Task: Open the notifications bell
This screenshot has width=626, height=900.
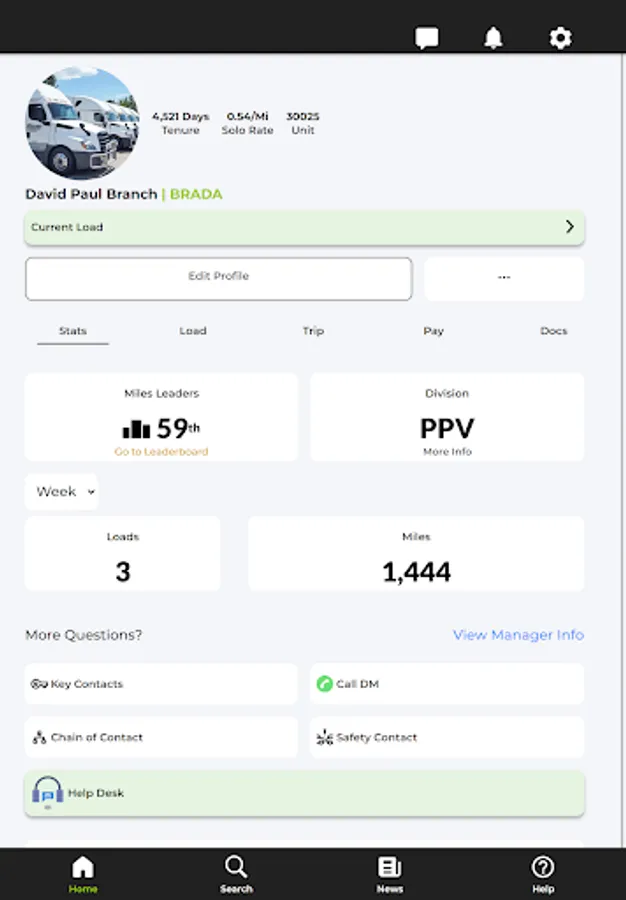Action: [493, 38]
